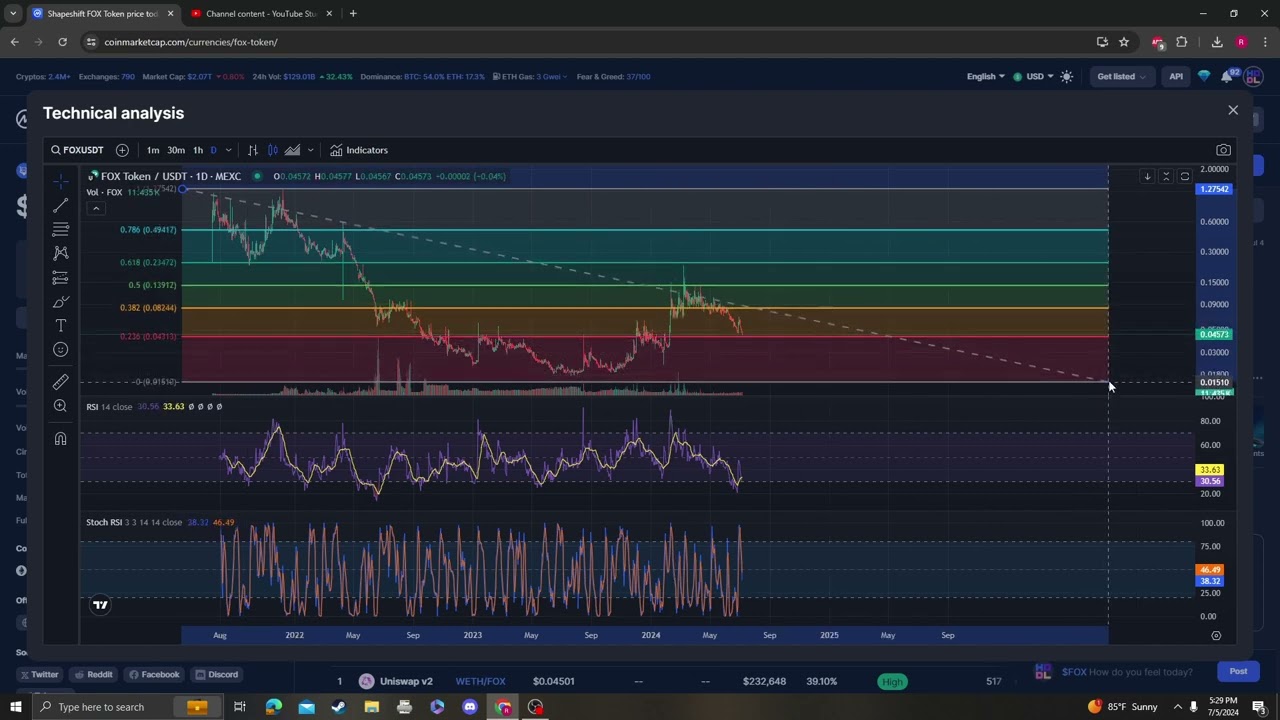
Task: Switch to the bars chart type
Action: tap(252, 150)
